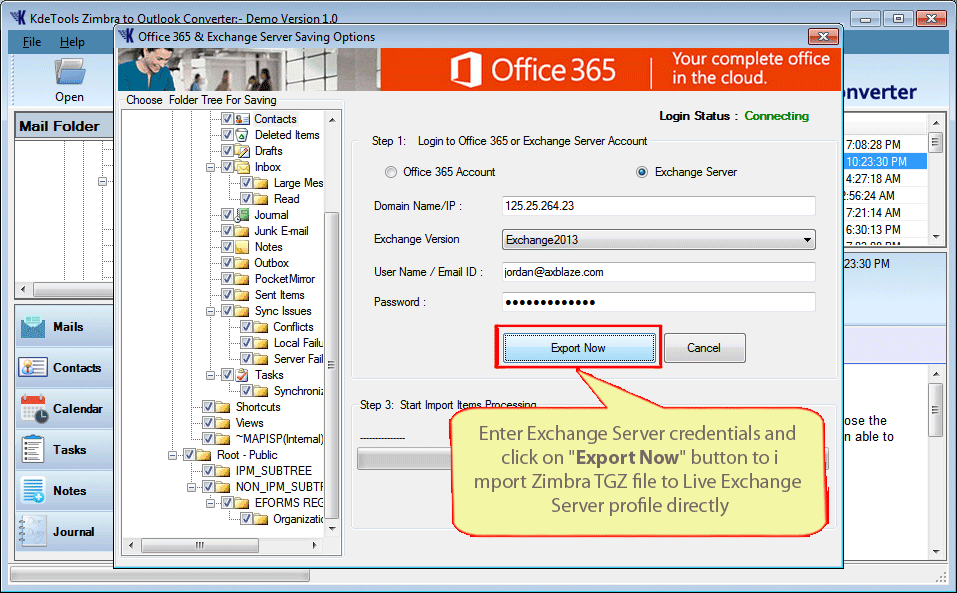Select the Shortcuts folder icon
Viewport: 957px width, 593px height.
coord(223,407)
